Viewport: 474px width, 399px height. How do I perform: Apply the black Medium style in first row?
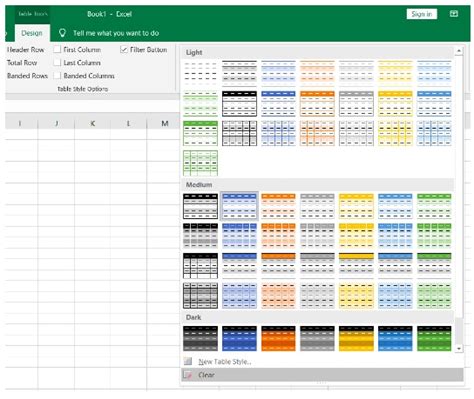click(200, 206)
